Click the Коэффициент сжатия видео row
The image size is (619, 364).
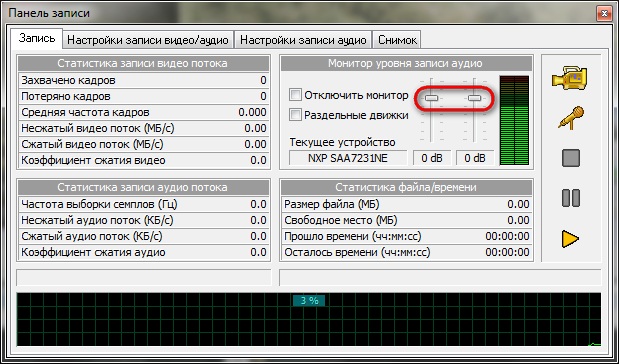(x=144, y=160)
